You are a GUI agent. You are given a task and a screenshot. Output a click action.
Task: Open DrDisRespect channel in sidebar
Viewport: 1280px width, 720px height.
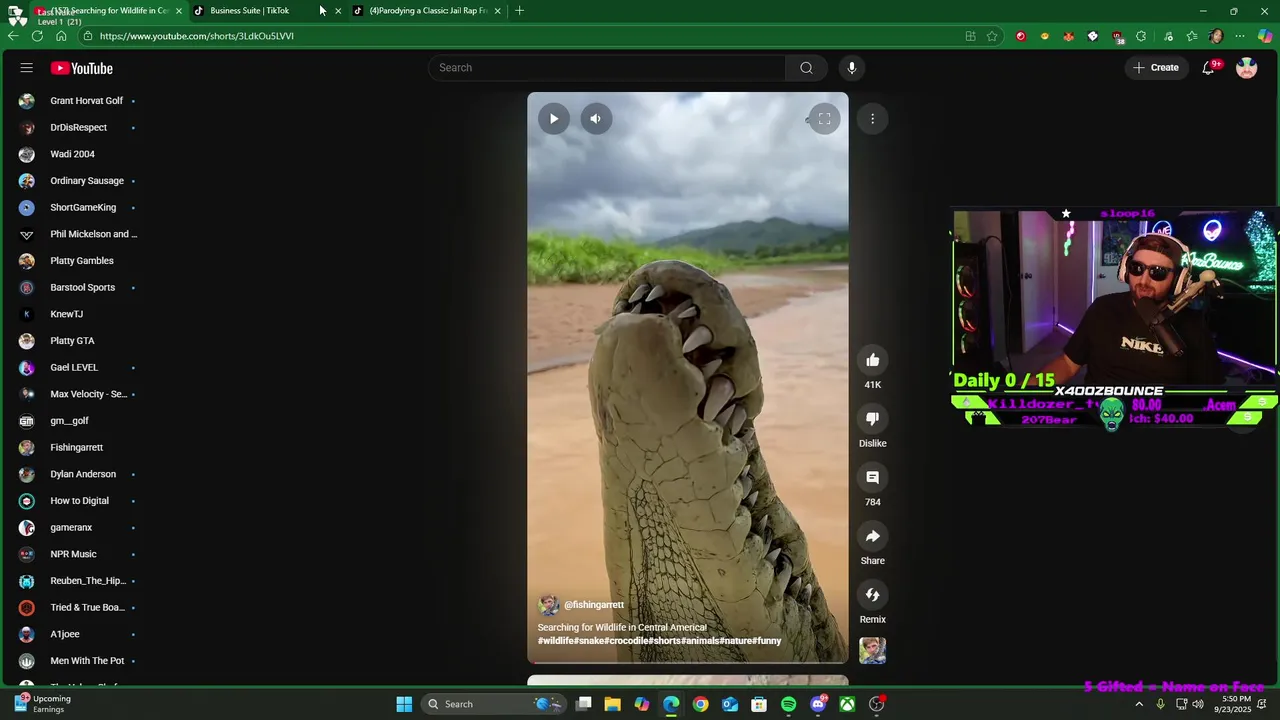pos(78,128)
